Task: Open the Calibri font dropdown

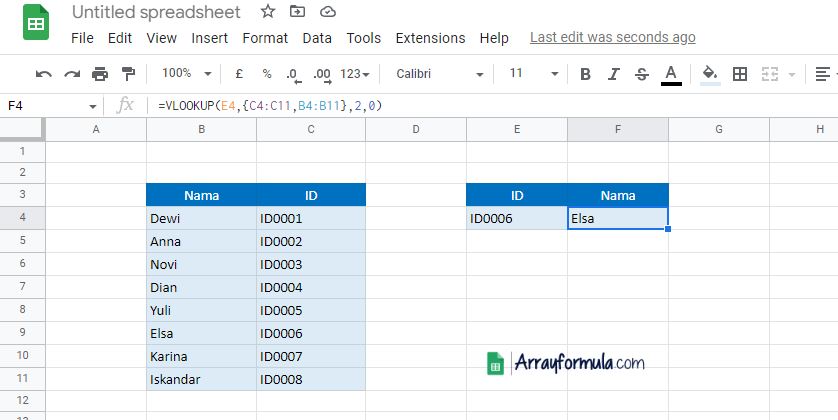Action: coord(439,74)
